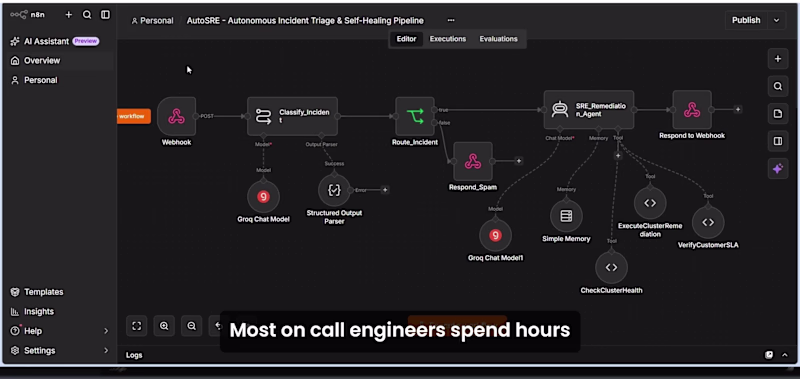Screen dimensions: 800x379
Task: Add tool via plus under SRE agent
Action: (618, 156)
